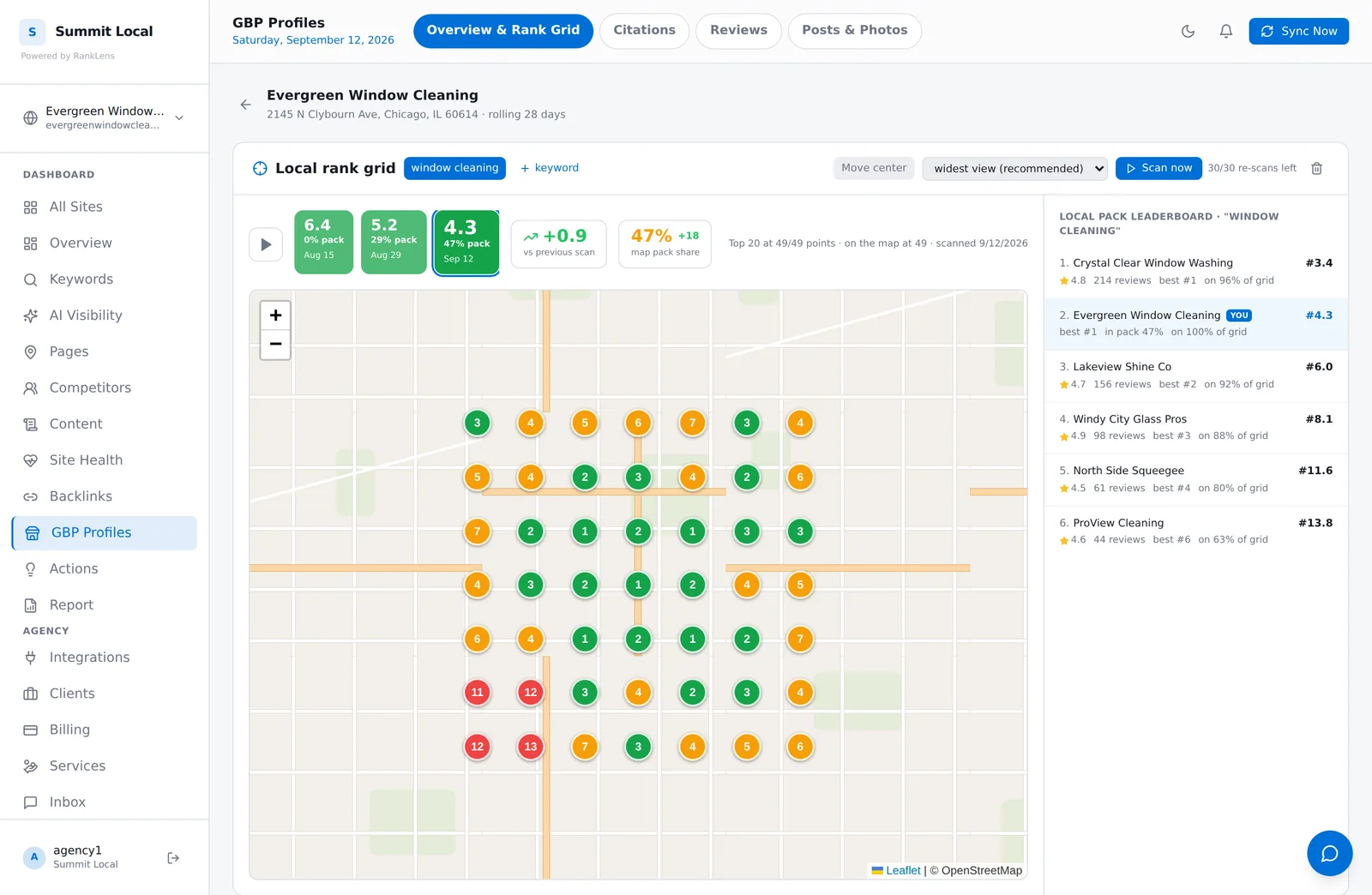1372x895 pixels.
Task: Open notifications bell
Action: (x=1226, y=31)
